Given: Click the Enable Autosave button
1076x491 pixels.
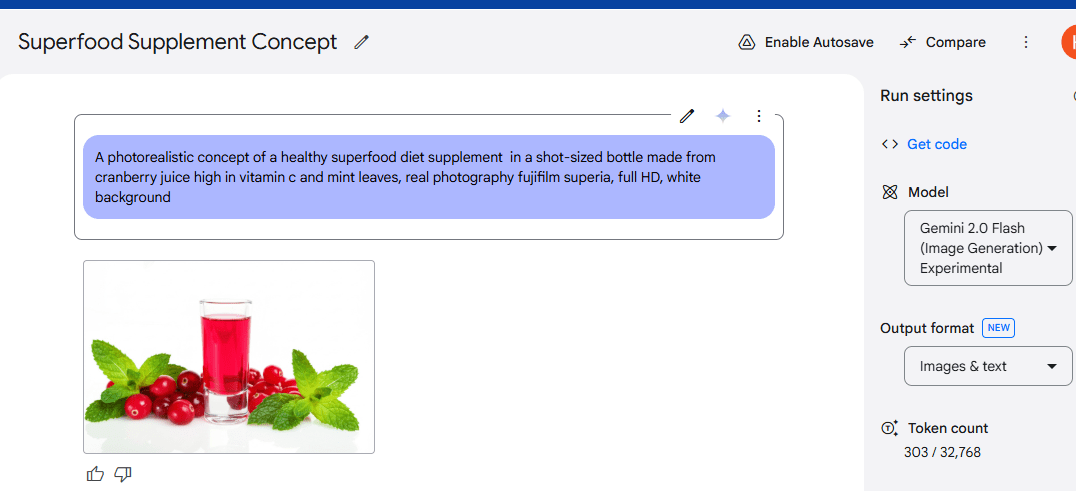Looking at the screenshot, I should [818, 42].
